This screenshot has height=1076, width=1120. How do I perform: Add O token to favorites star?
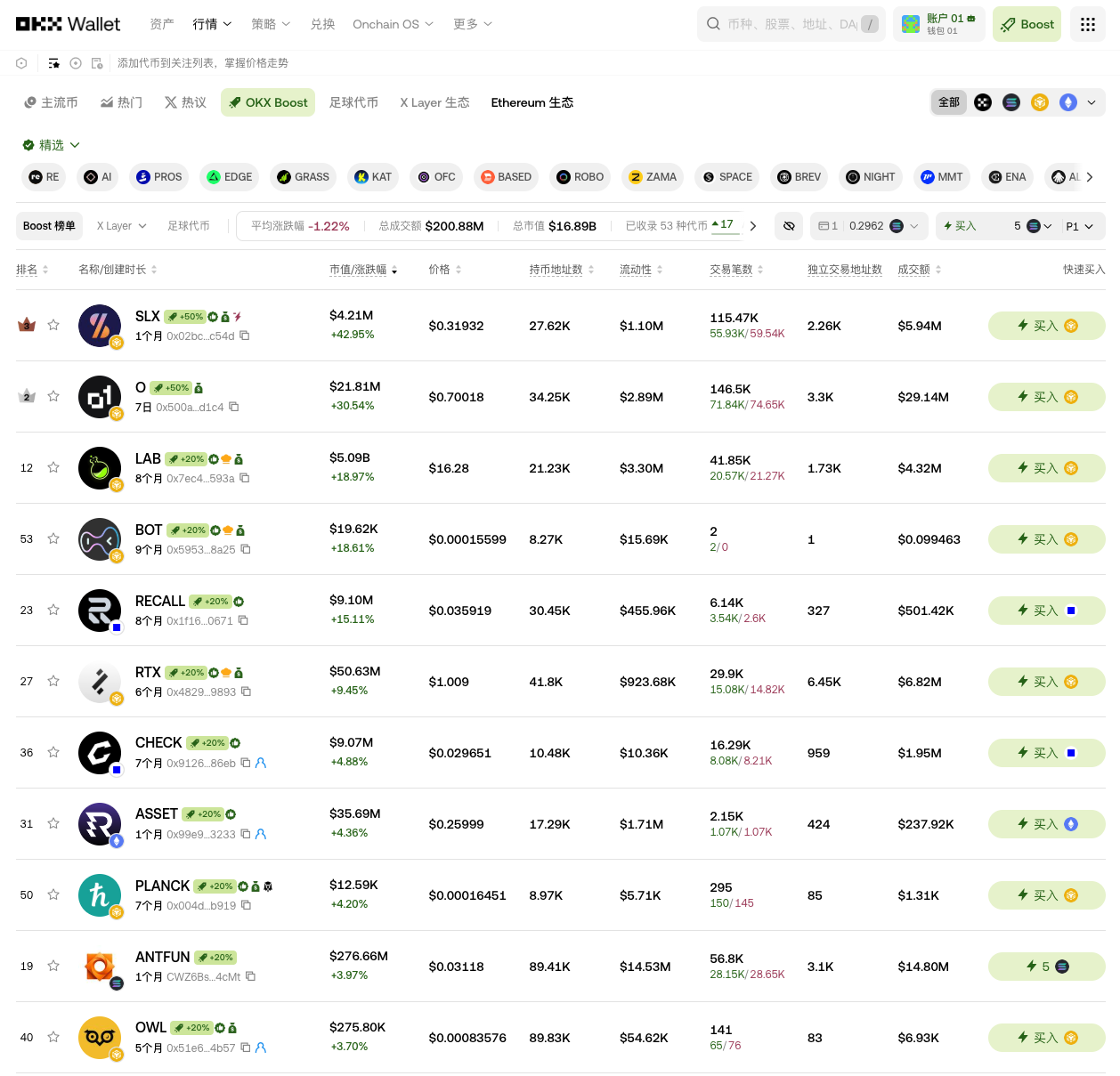pyautogui.click(x=53, y=396)
